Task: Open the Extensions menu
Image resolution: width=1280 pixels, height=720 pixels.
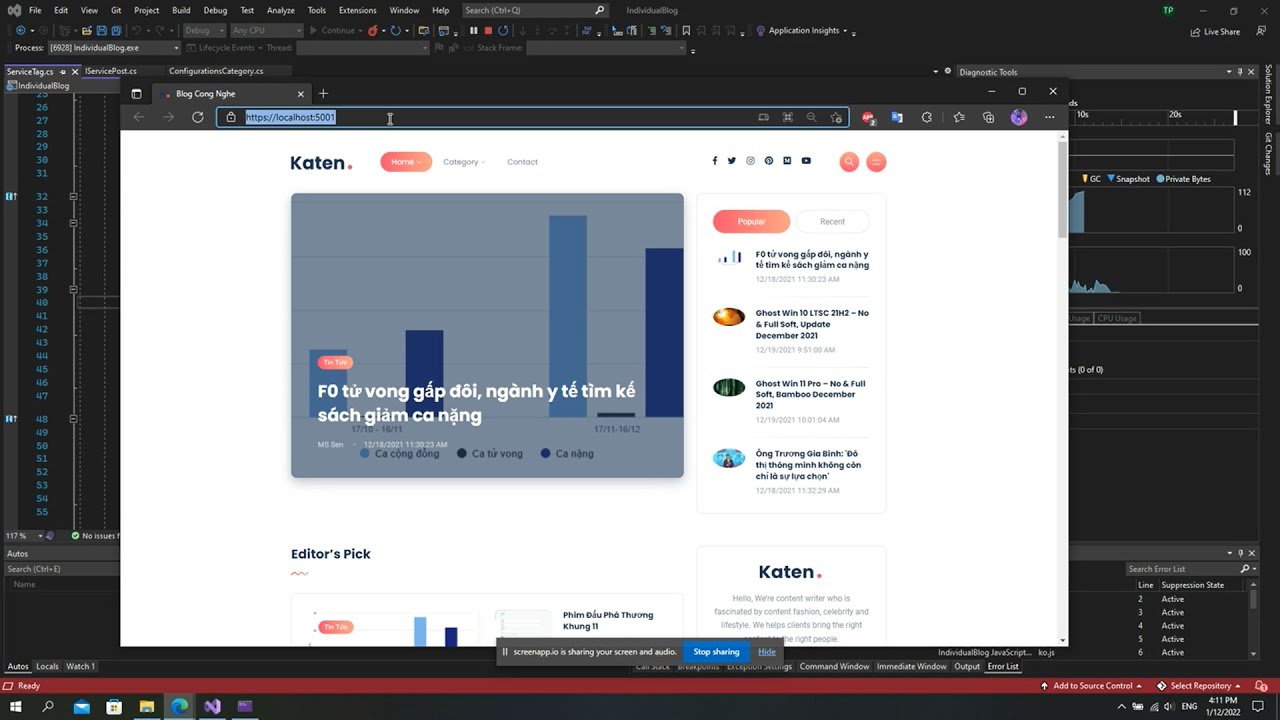Action: [x=358, y=10]
